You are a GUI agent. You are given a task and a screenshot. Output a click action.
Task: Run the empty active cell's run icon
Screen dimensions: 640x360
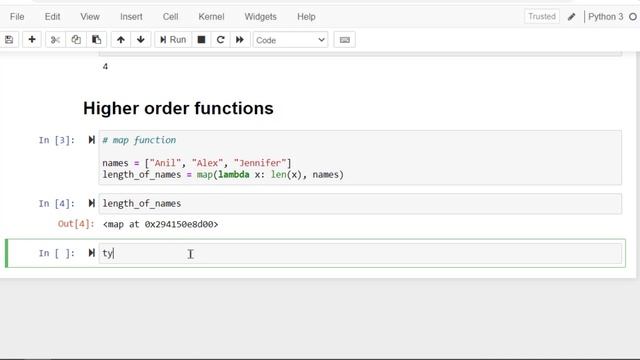pyautogui.click(x=91, y=253)
